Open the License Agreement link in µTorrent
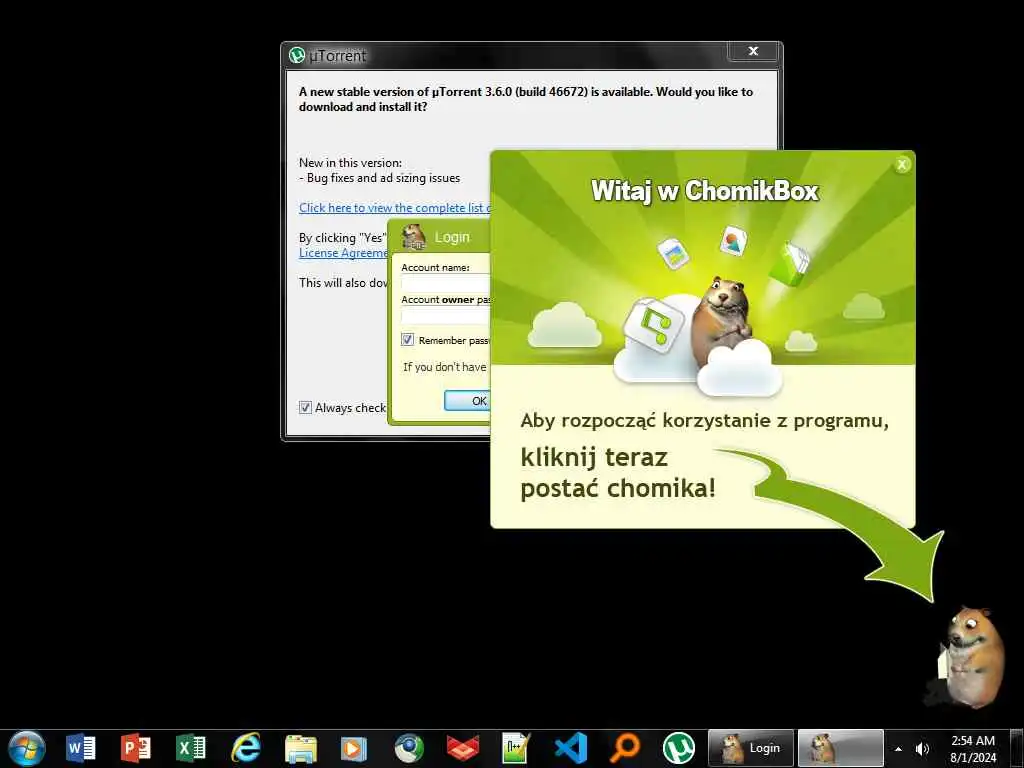 [344, 253]
